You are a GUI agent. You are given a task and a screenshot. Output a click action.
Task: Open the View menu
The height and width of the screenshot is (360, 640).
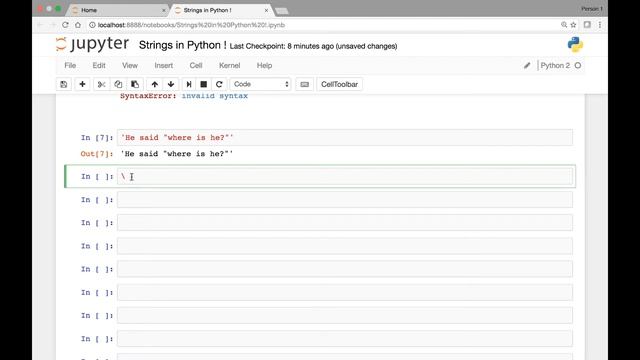tap(130, 65)
